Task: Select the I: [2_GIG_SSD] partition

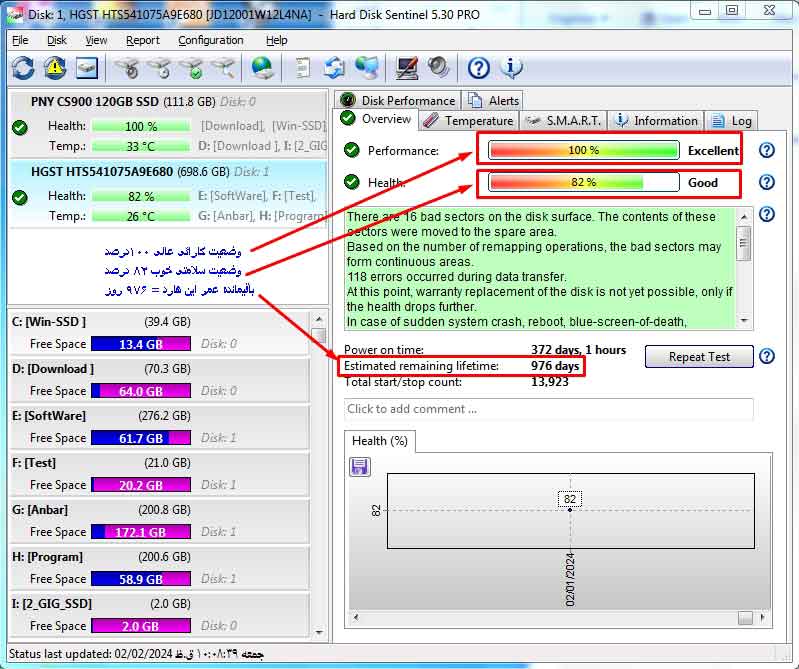Action: 159,614
